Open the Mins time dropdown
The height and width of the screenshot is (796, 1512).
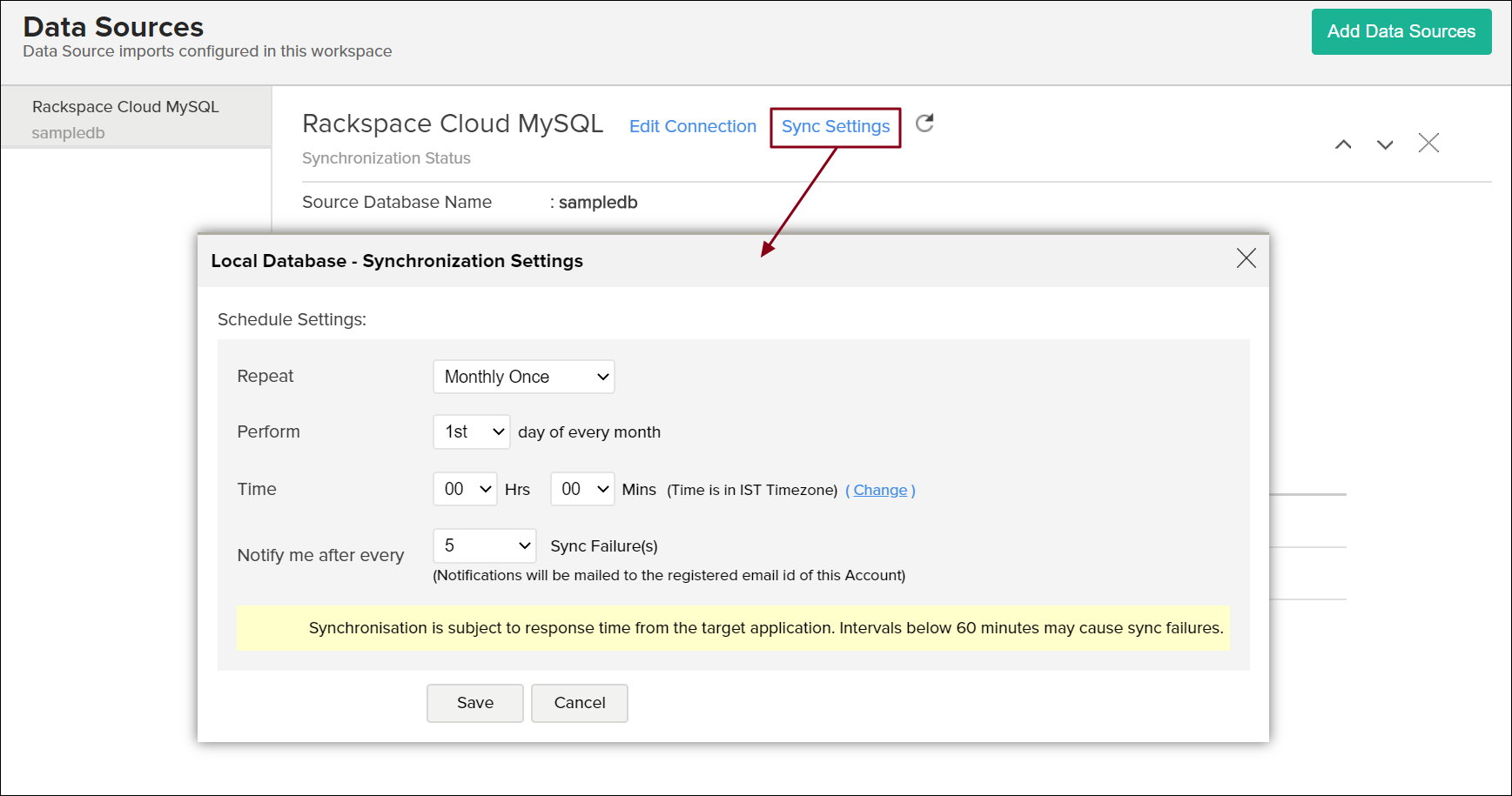(582, 489)
